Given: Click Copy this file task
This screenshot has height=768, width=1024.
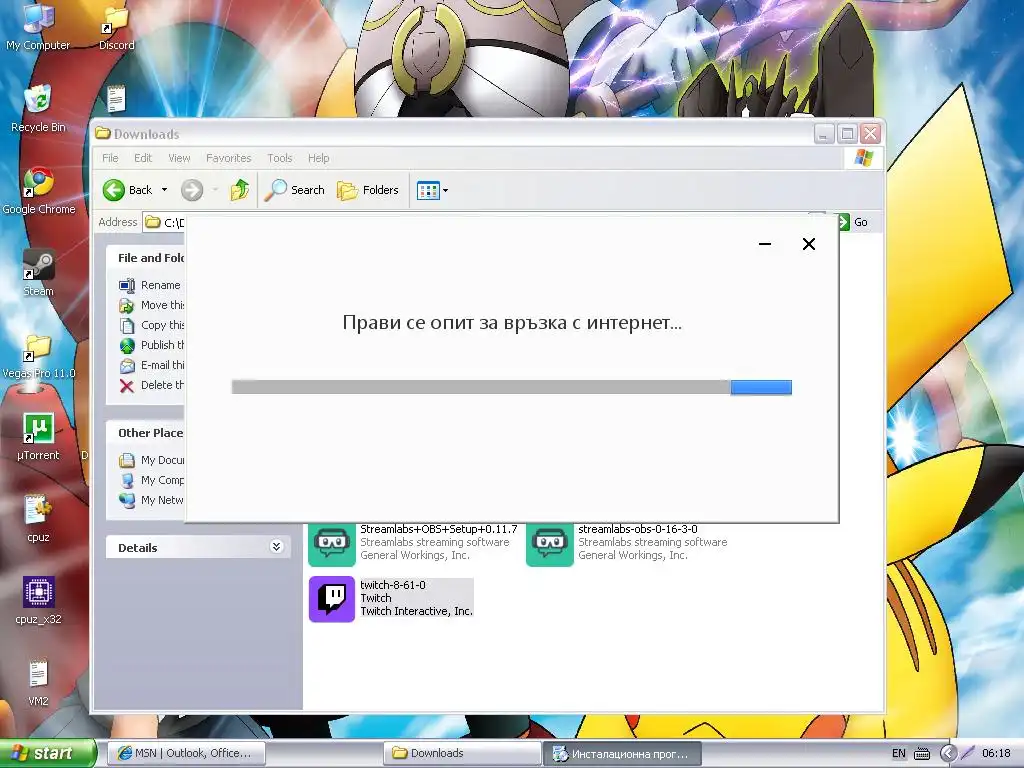Looking at the screenshot, I should (152, 325).
